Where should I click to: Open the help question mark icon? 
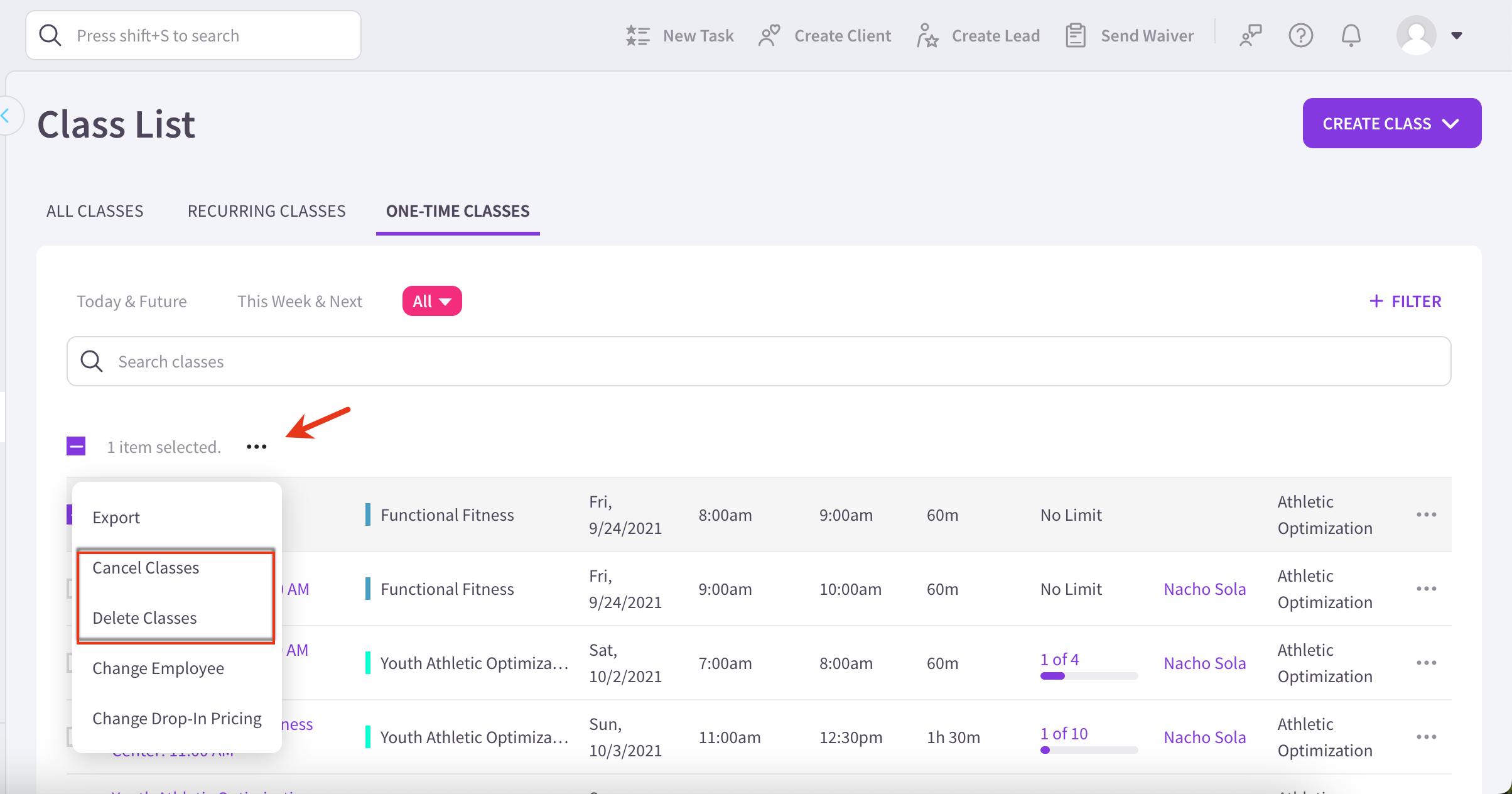click(x=1300, y=36)
